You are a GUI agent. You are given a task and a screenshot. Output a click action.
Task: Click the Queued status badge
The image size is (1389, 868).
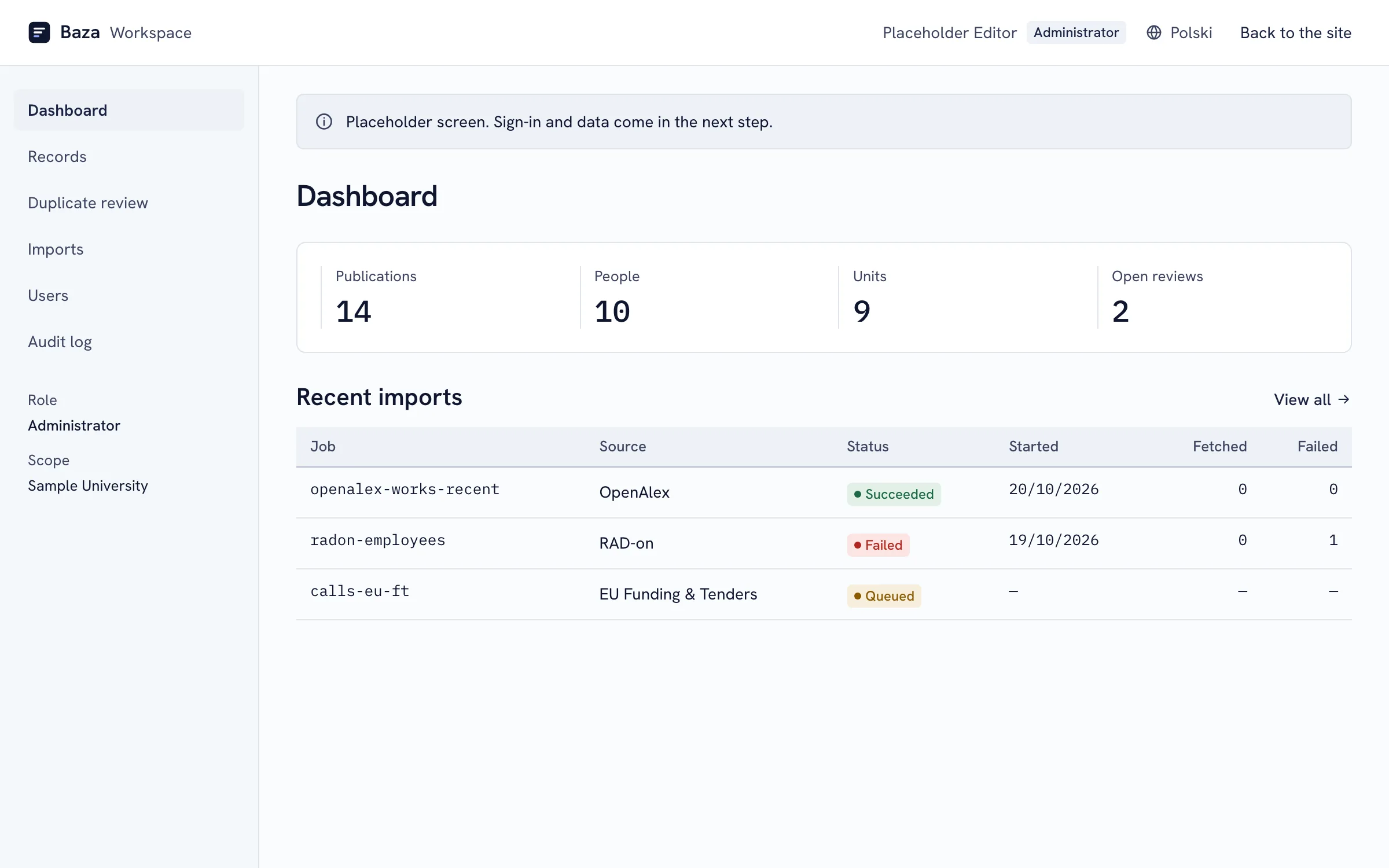(884, 596)
